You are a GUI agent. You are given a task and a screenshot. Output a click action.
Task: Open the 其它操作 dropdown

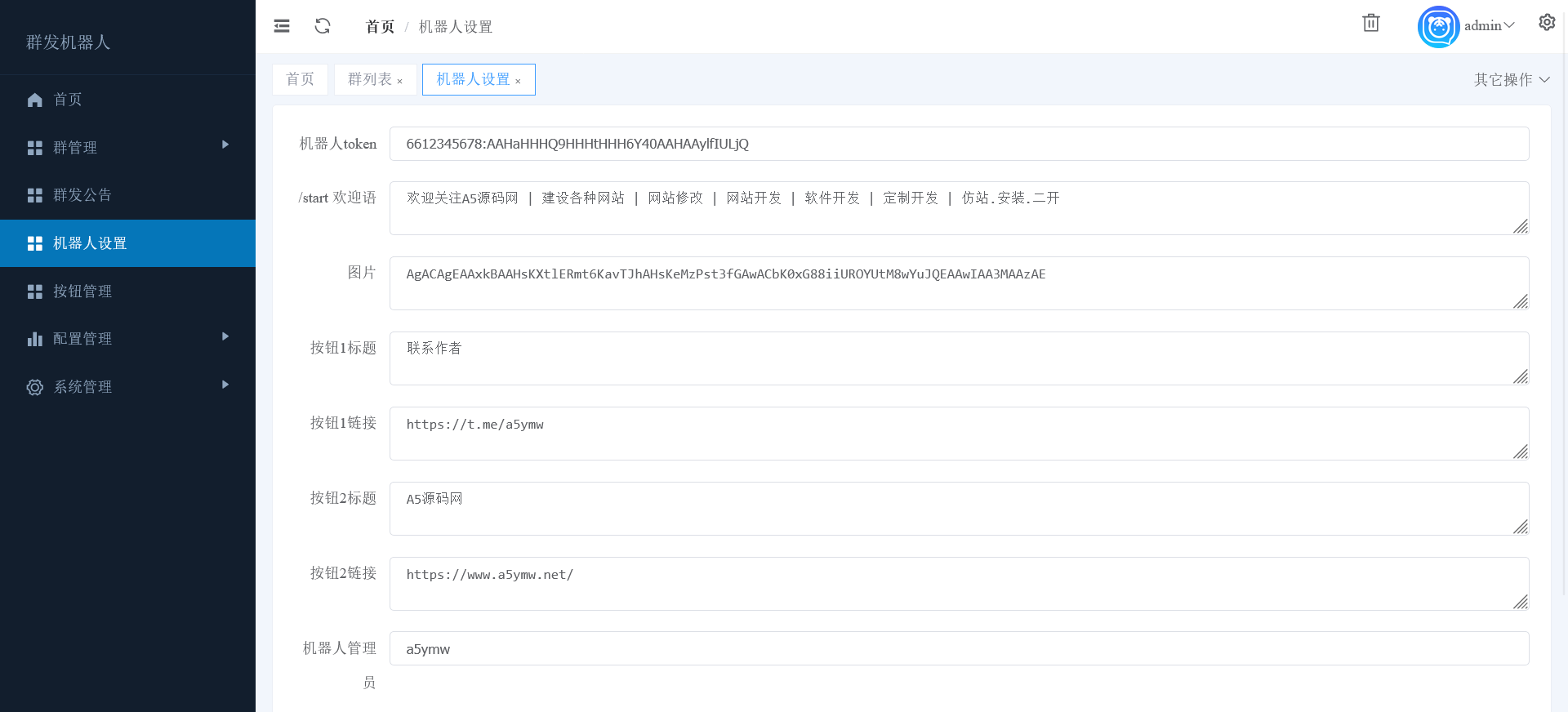pos(1511,79)
